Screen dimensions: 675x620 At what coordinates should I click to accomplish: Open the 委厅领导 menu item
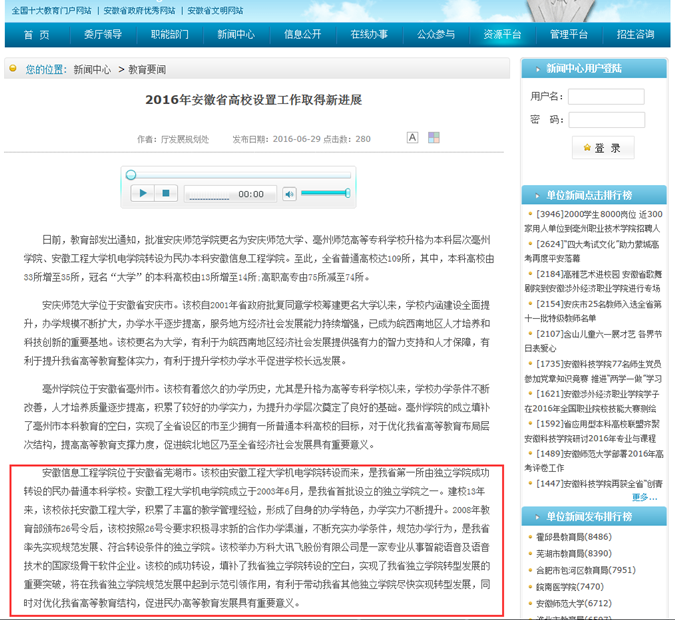[103, 34]
